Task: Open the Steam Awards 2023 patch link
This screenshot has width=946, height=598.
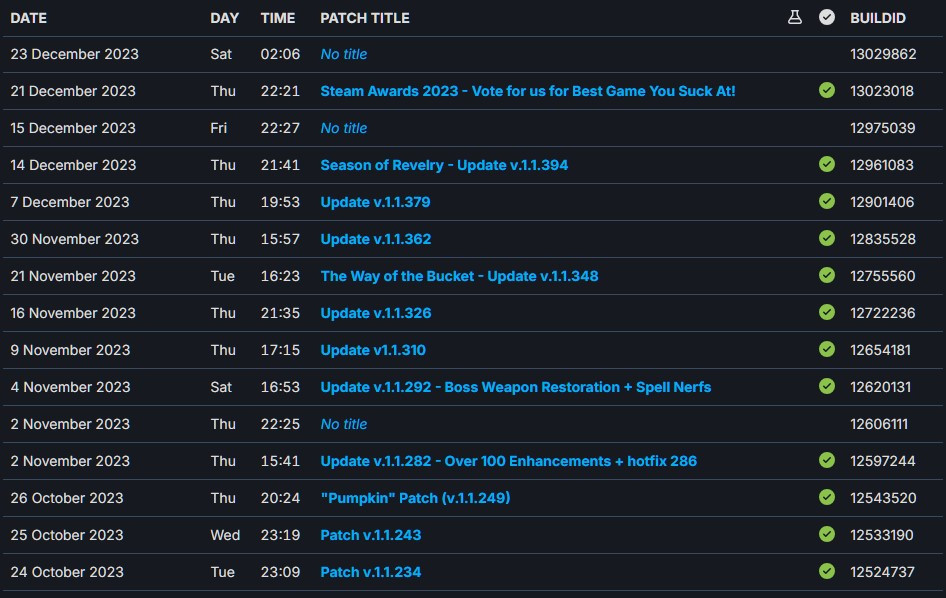Action: (528, 91)
